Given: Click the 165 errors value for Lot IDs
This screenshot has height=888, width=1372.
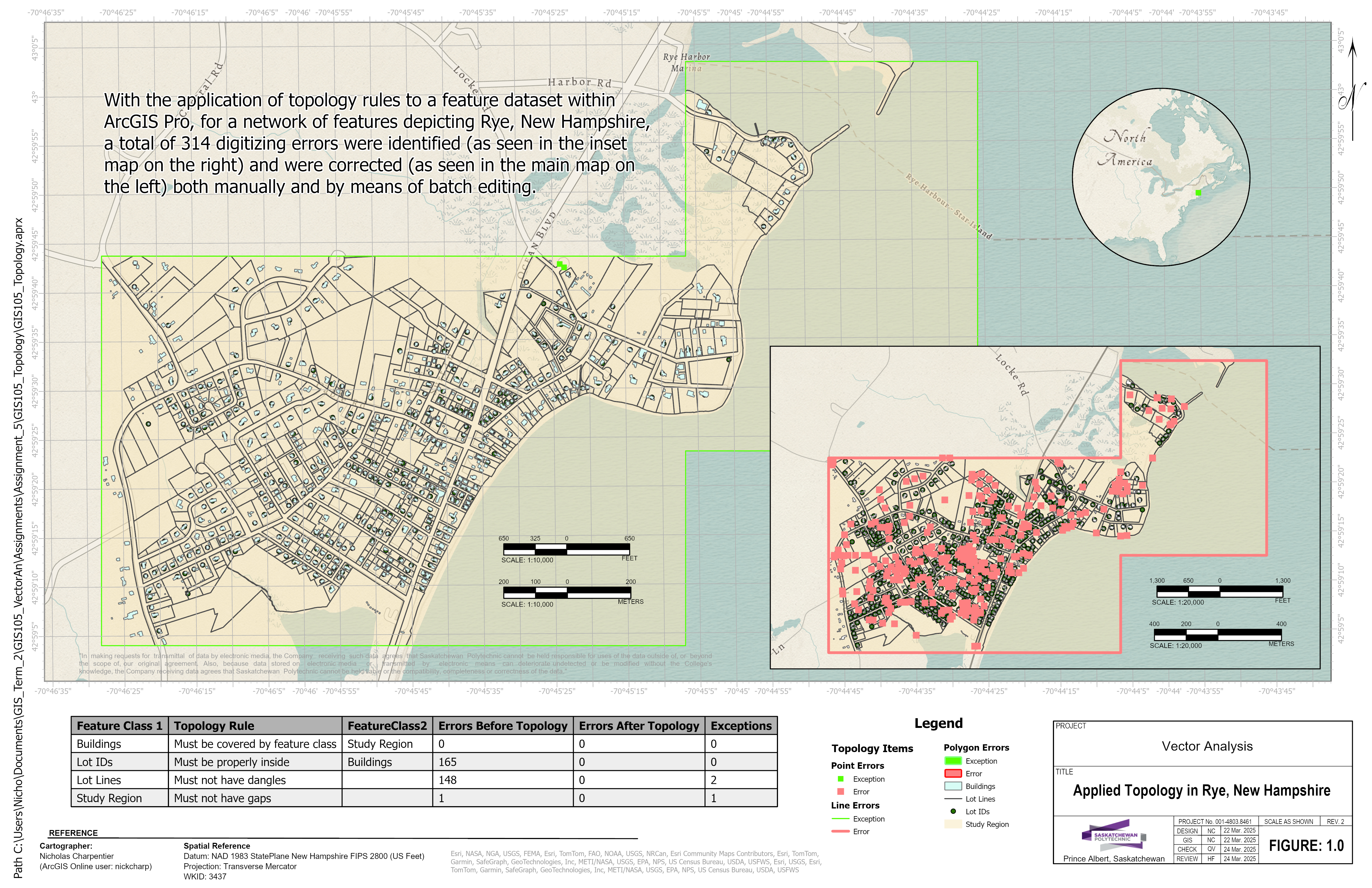Looking at the screenshot, I should (x=448, y=762).
